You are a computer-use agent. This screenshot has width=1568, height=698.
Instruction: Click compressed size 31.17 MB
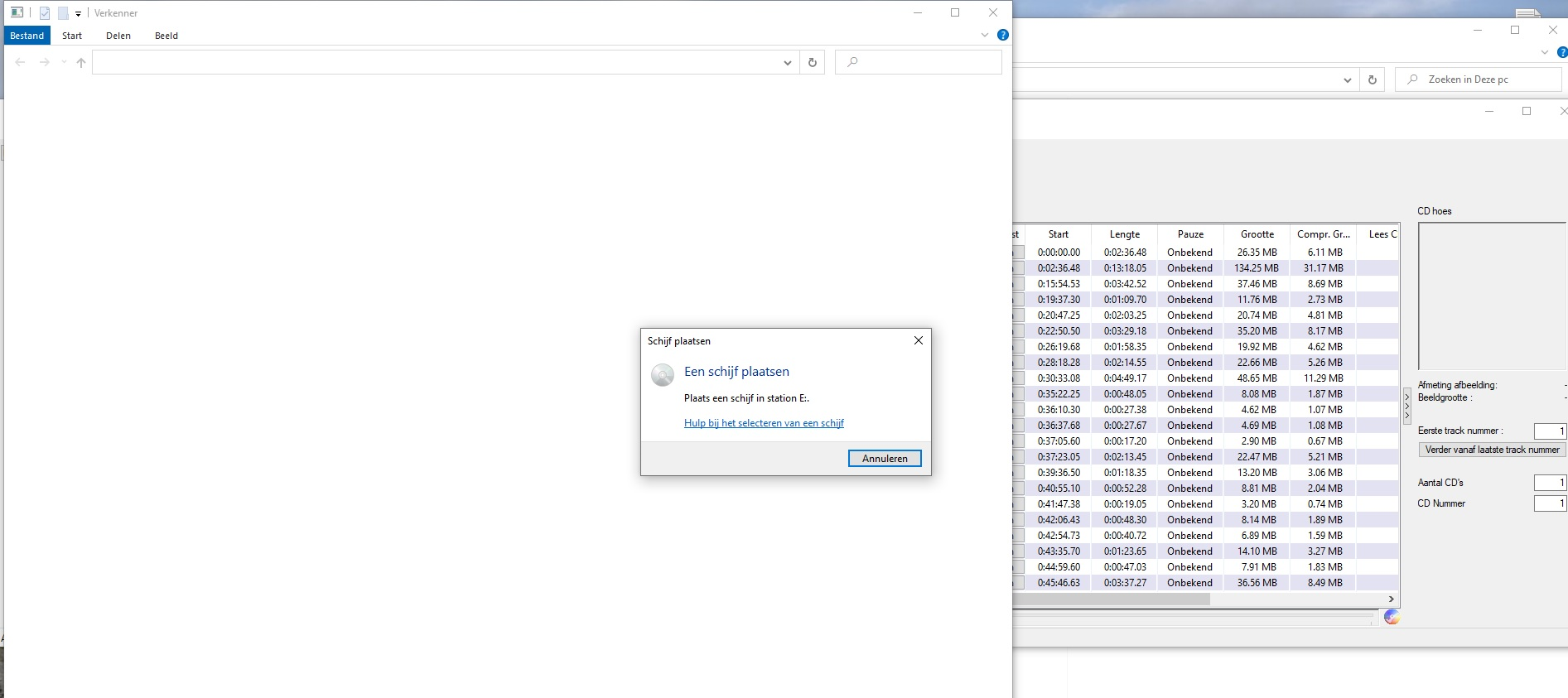[1323, 268]
